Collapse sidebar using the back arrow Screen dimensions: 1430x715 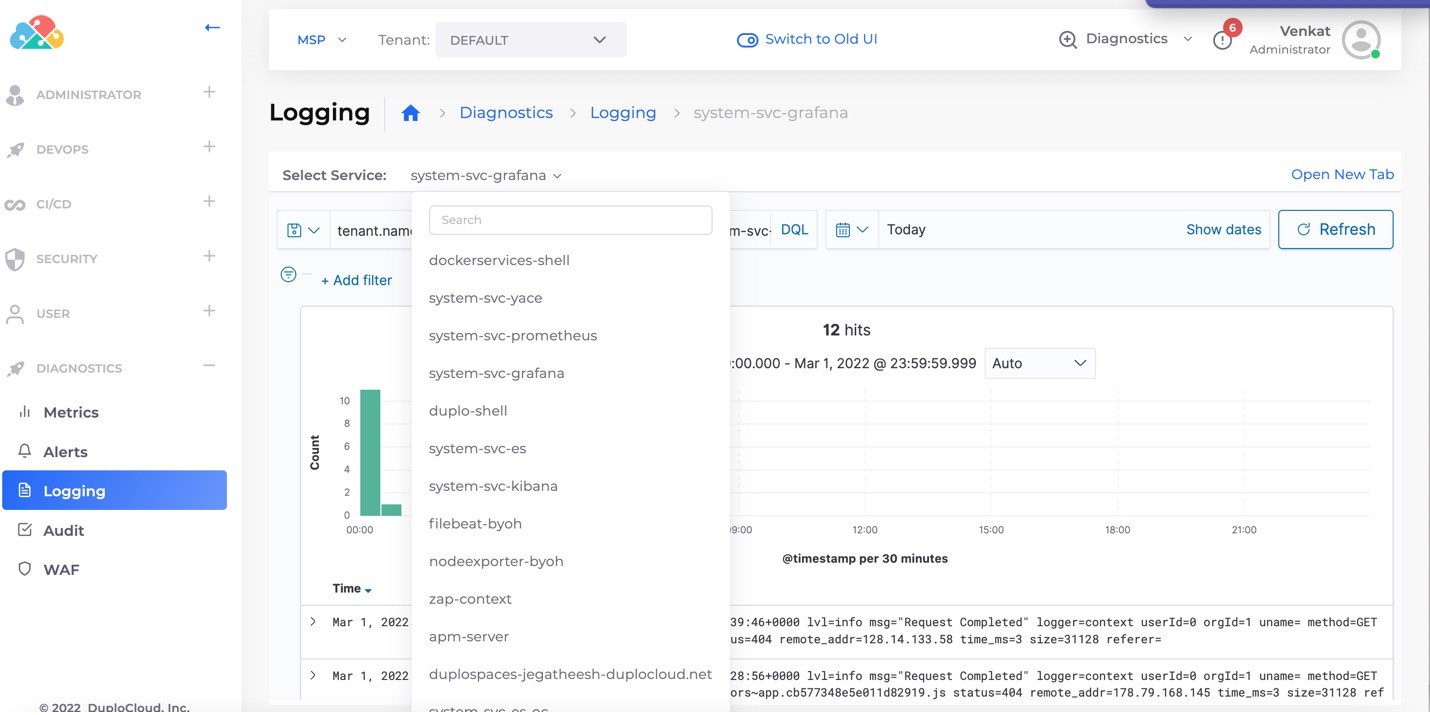click(212, 27)
